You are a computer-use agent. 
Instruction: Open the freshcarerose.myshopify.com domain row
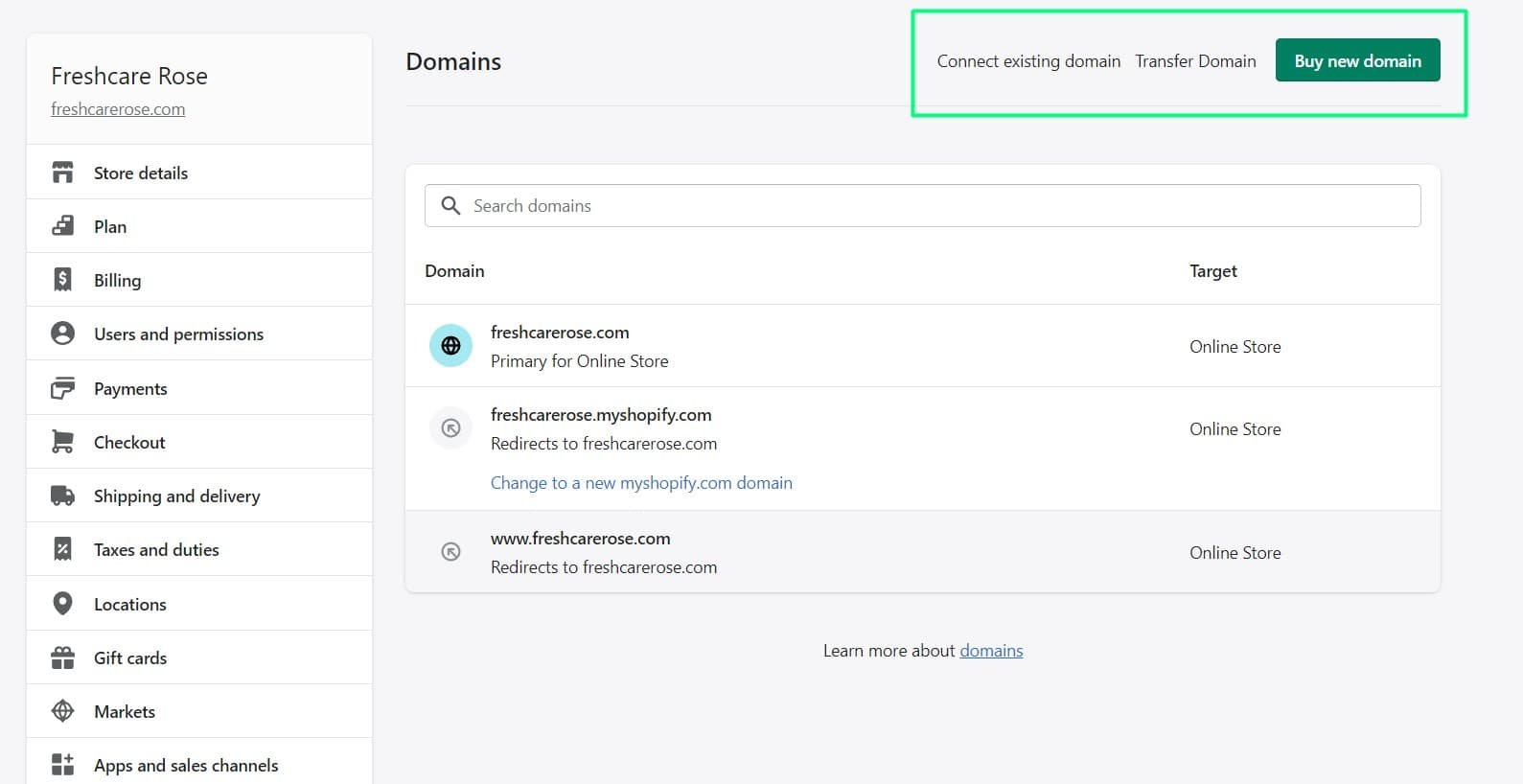922,449
